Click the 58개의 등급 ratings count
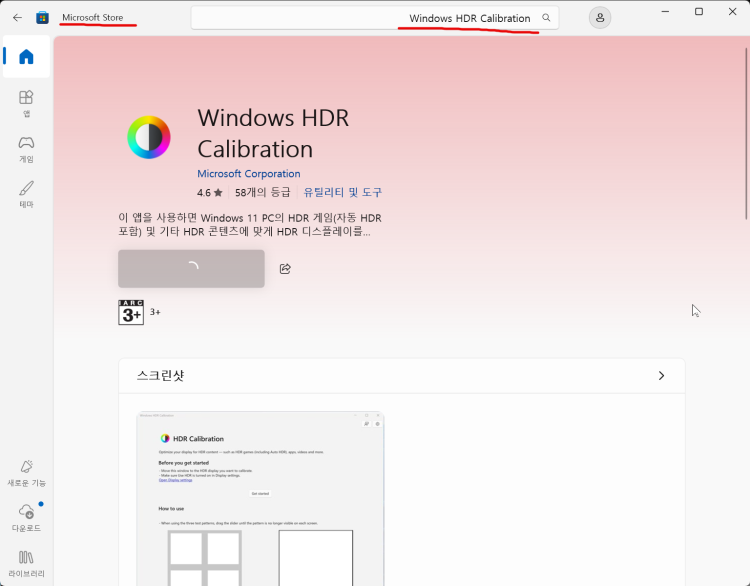Viewport: 750px width, 586px height. [262, 192]
